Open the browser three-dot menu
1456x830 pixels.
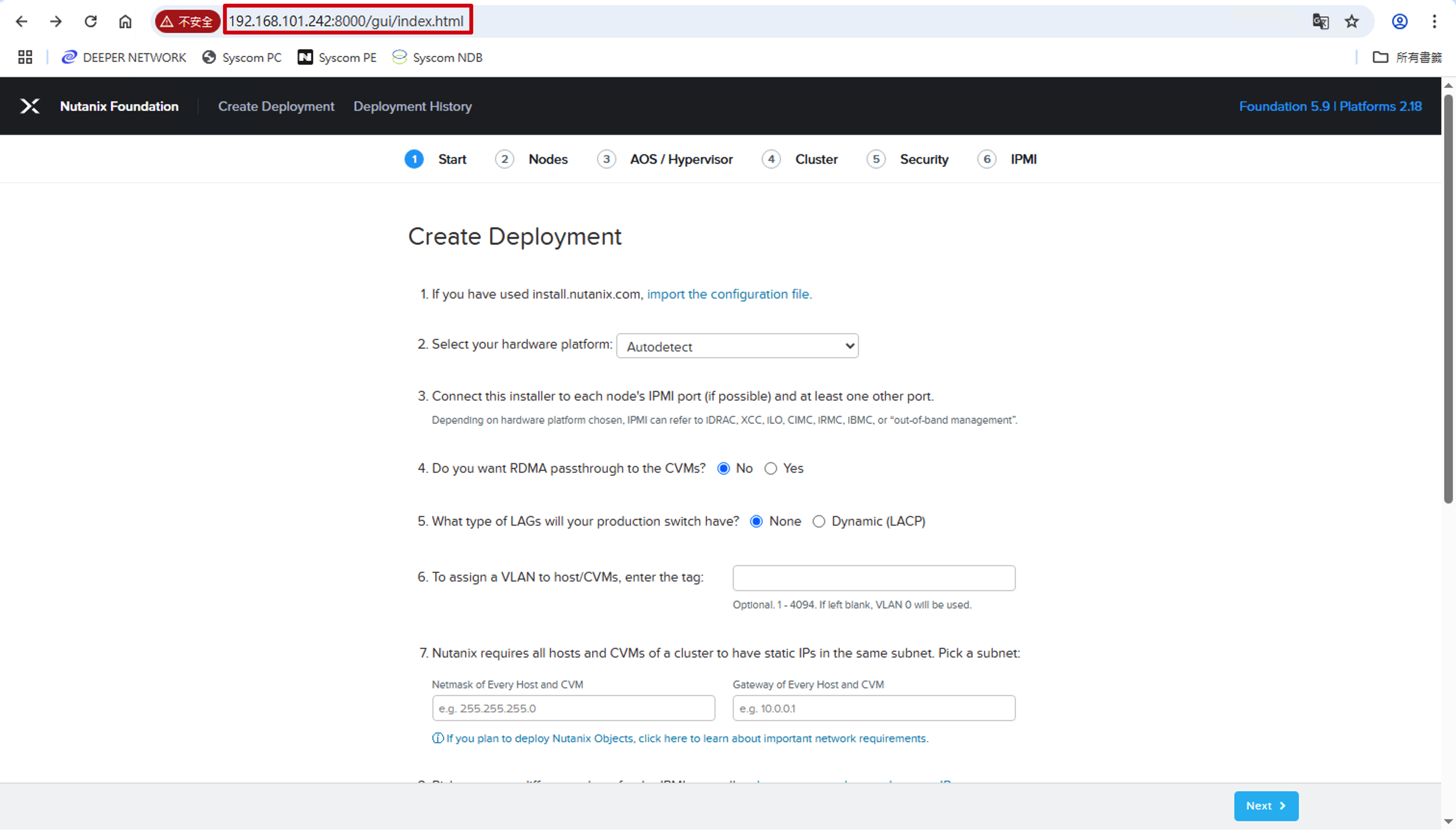[x=1434, y=22]
